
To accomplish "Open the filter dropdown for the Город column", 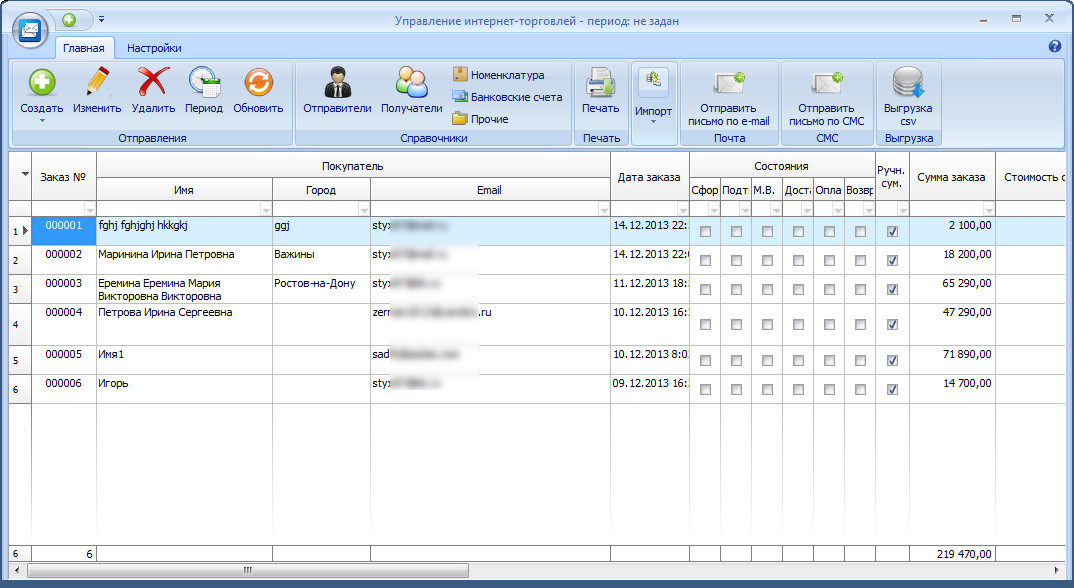I will tap(363, 209).
